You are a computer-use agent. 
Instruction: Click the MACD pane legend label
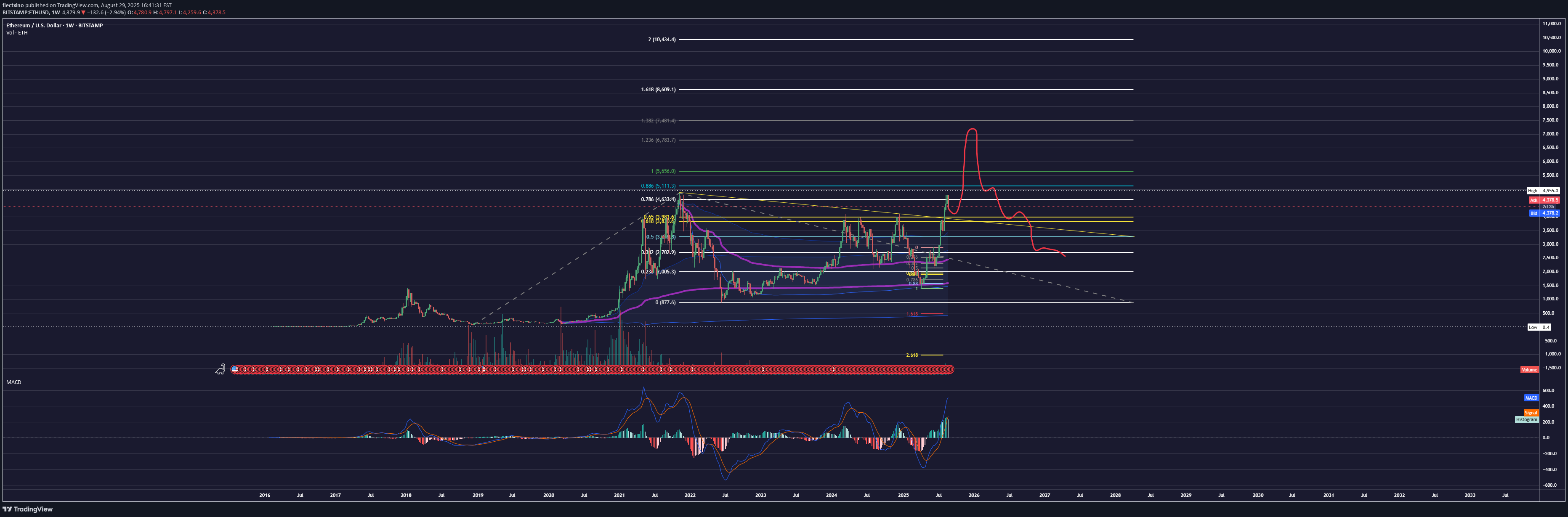coord(13,382)
